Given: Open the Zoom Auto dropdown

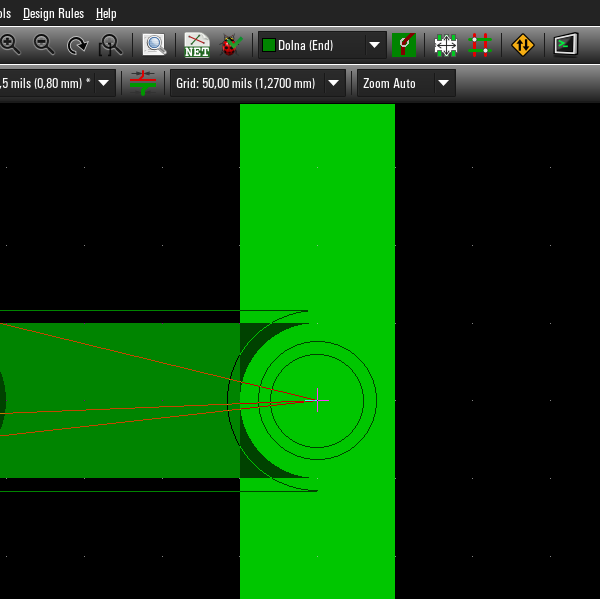Looking at the screenshot, I should pos(443,83).
